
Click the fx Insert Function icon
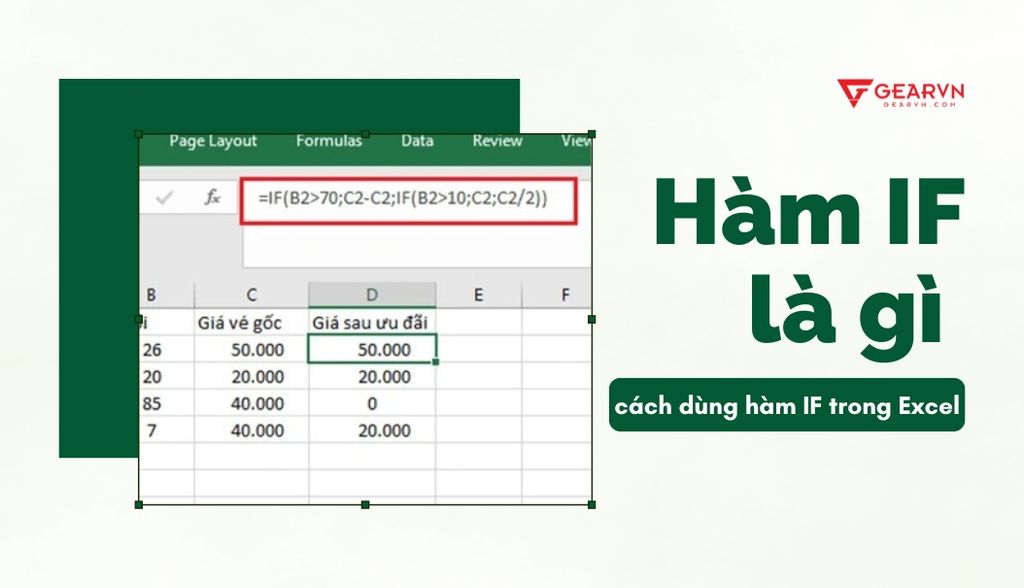pyautogui.click(x=211, y=198)
